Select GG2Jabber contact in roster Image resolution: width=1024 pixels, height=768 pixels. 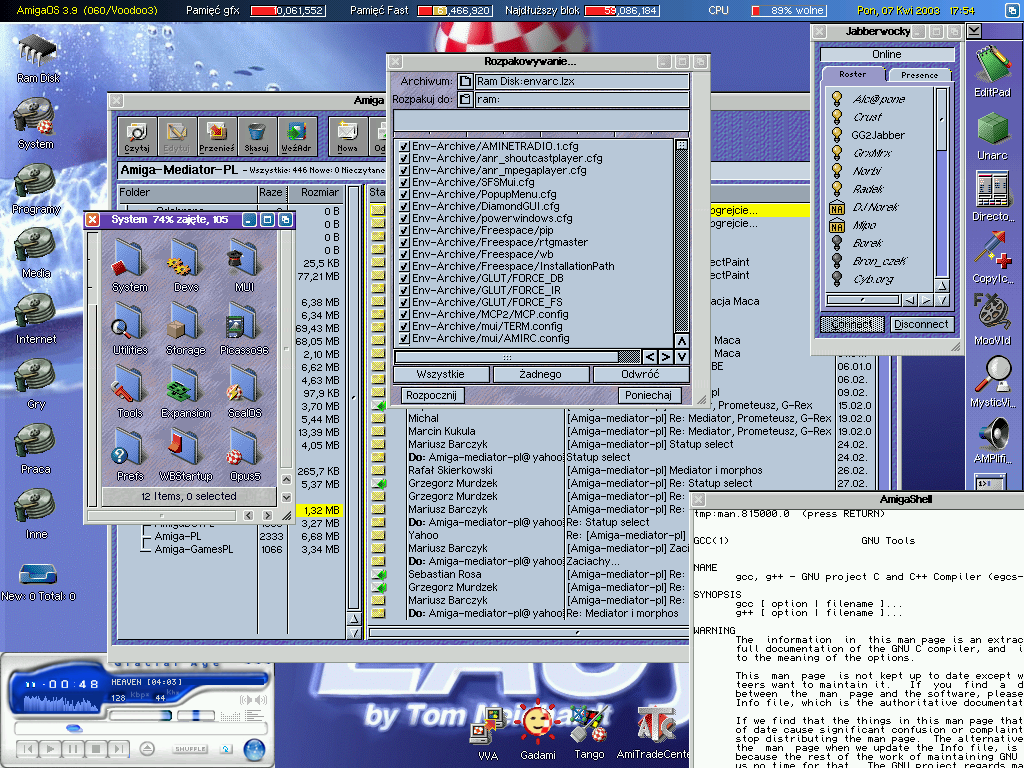pos(878,135)
